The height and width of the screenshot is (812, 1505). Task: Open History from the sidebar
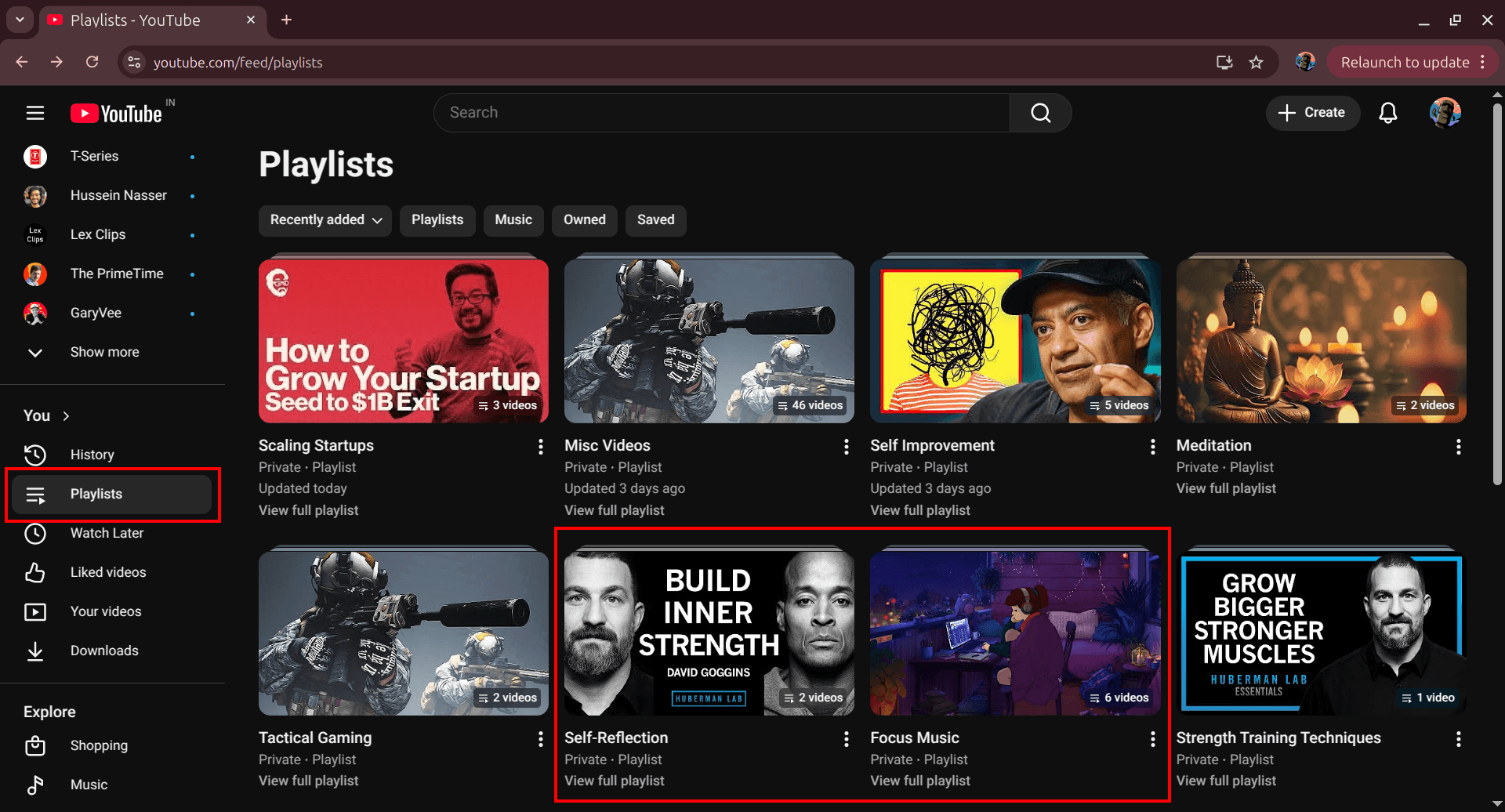[92, 455]
